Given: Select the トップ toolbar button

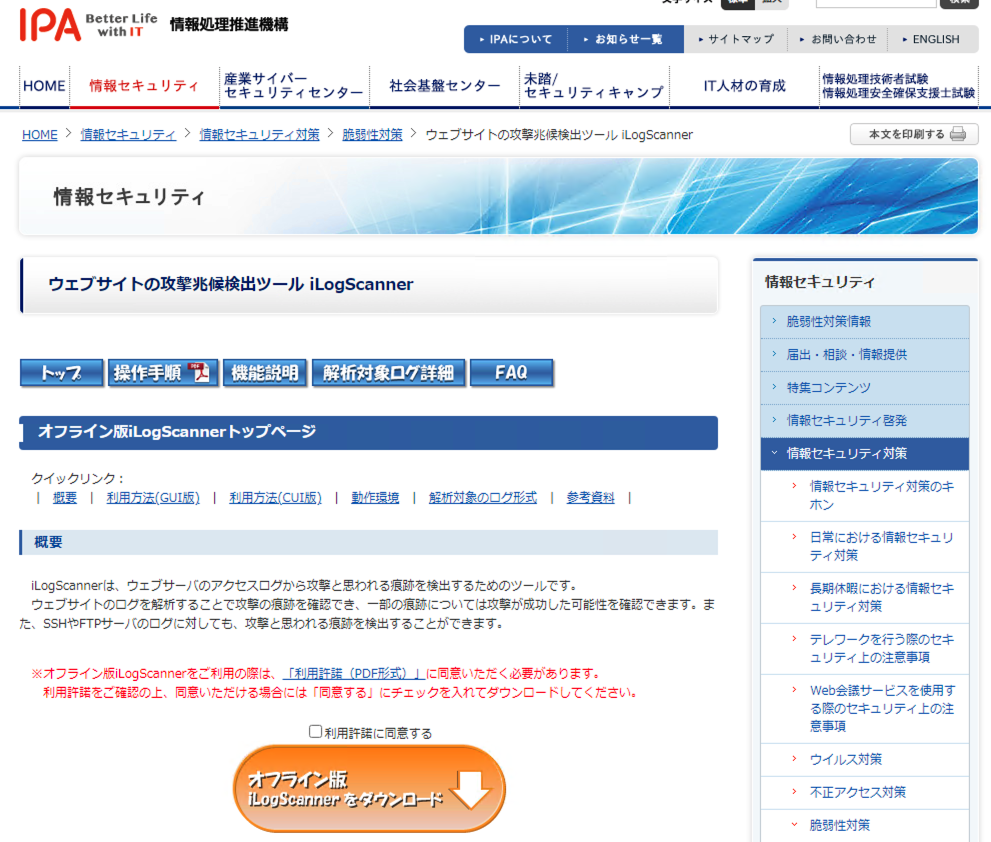Looking at the screenshot, I should [63, 372].
